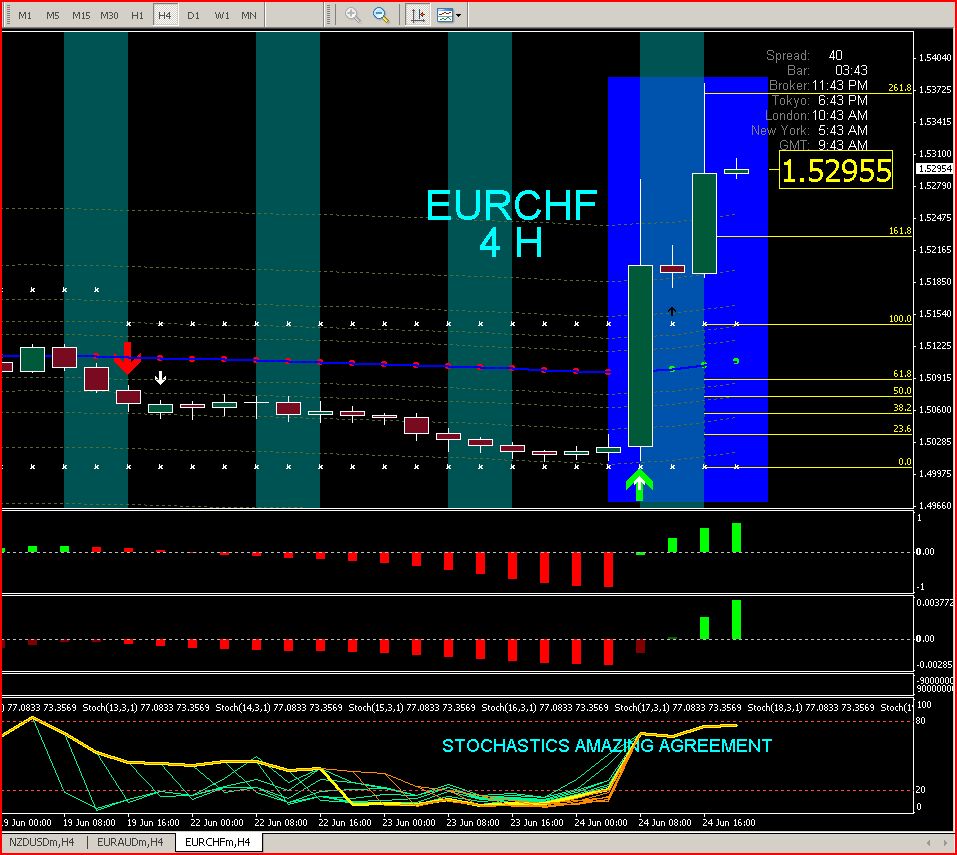
Task: Click the 0.0 Fibonacci level label
Action: click(x=905, y=461)
